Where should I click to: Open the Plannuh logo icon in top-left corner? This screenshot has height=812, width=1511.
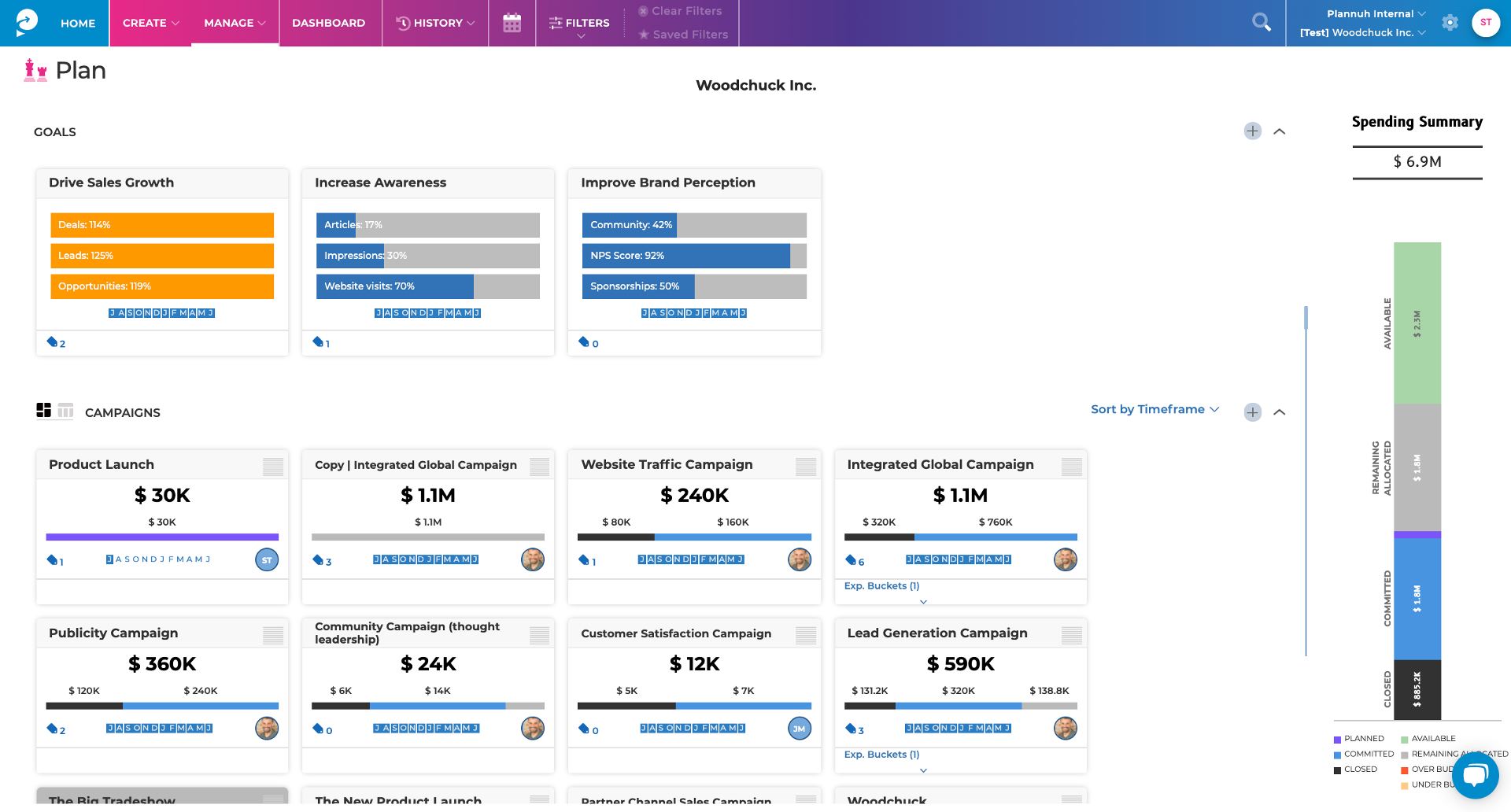point(26,21)
